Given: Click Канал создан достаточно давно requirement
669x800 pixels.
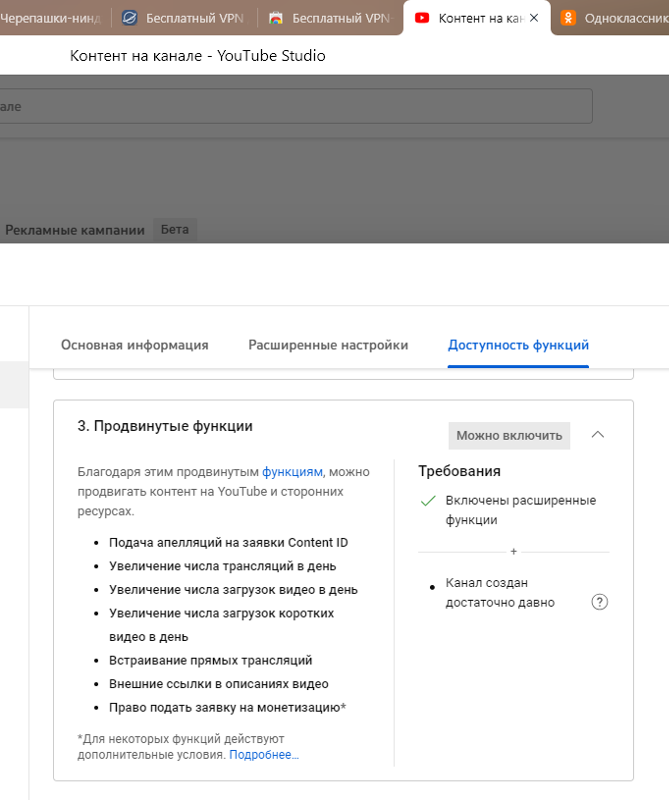Looking at the screenshot, I should tap(500, 593).
